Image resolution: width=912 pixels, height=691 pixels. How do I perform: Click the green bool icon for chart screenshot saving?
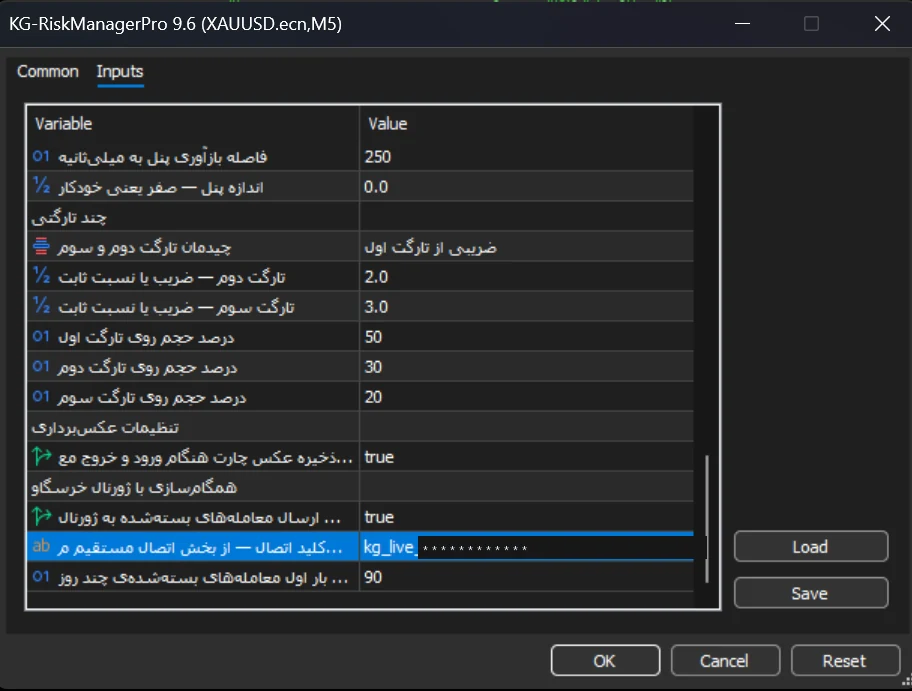click(x=41, y=457)
